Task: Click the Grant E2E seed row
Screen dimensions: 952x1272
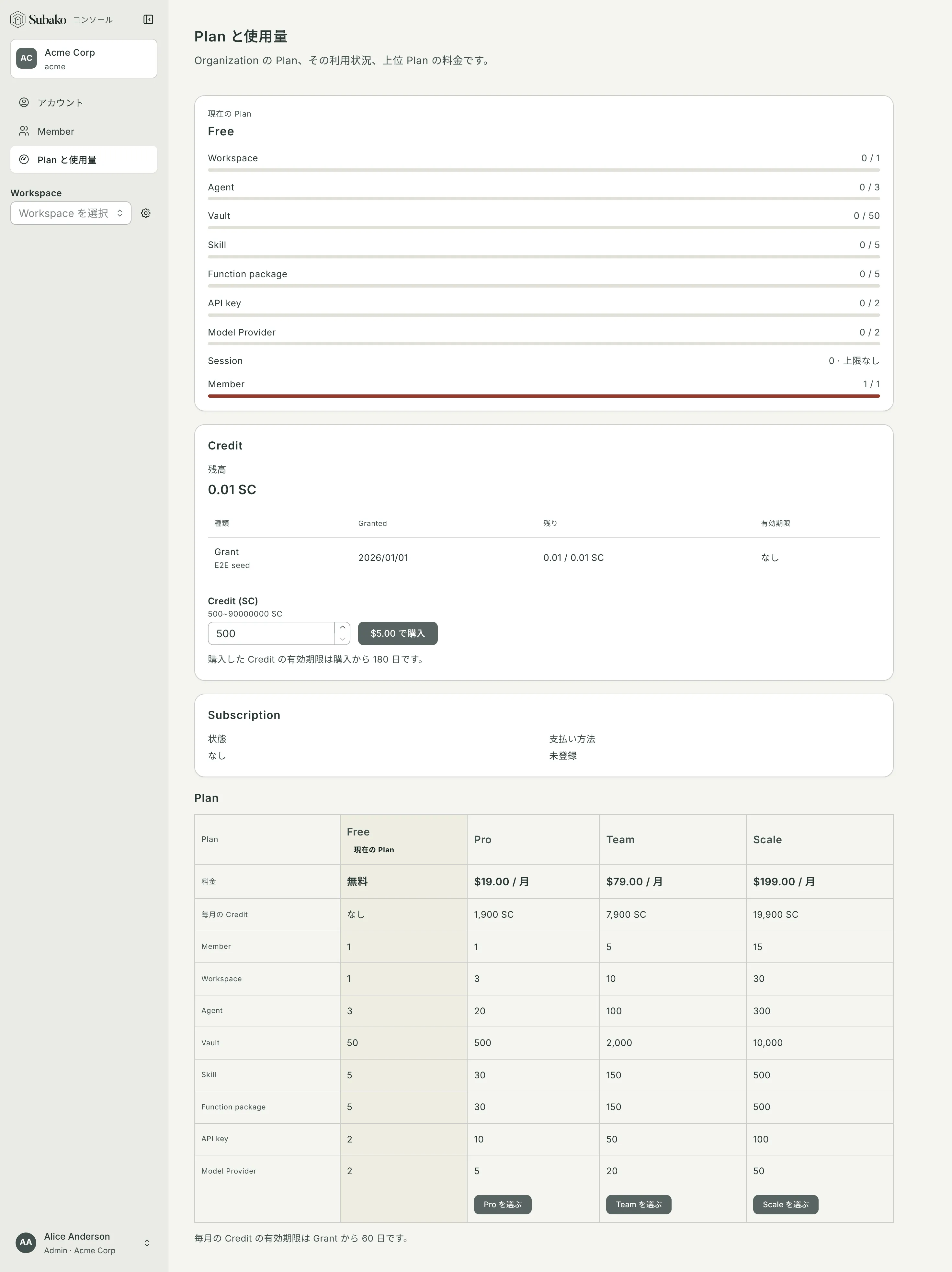Action: click(x=544, y=558)
